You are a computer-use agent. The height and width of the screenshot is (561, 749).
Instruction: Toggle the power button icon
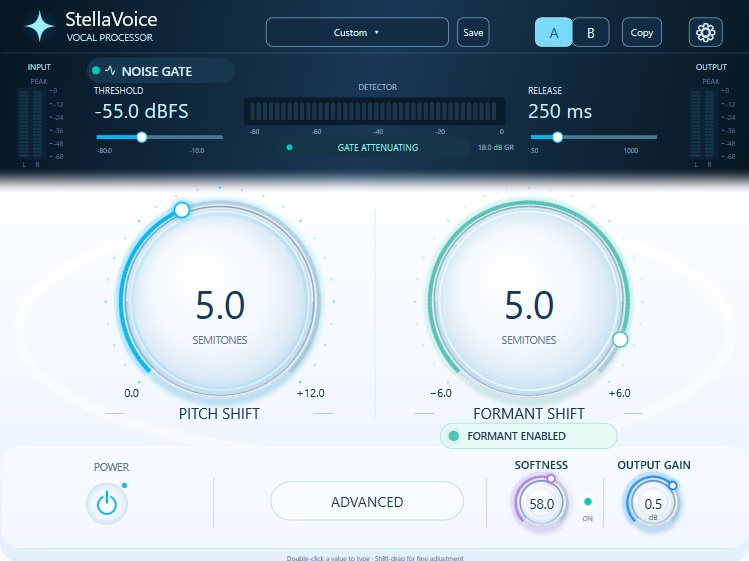(x=107, y=504)
